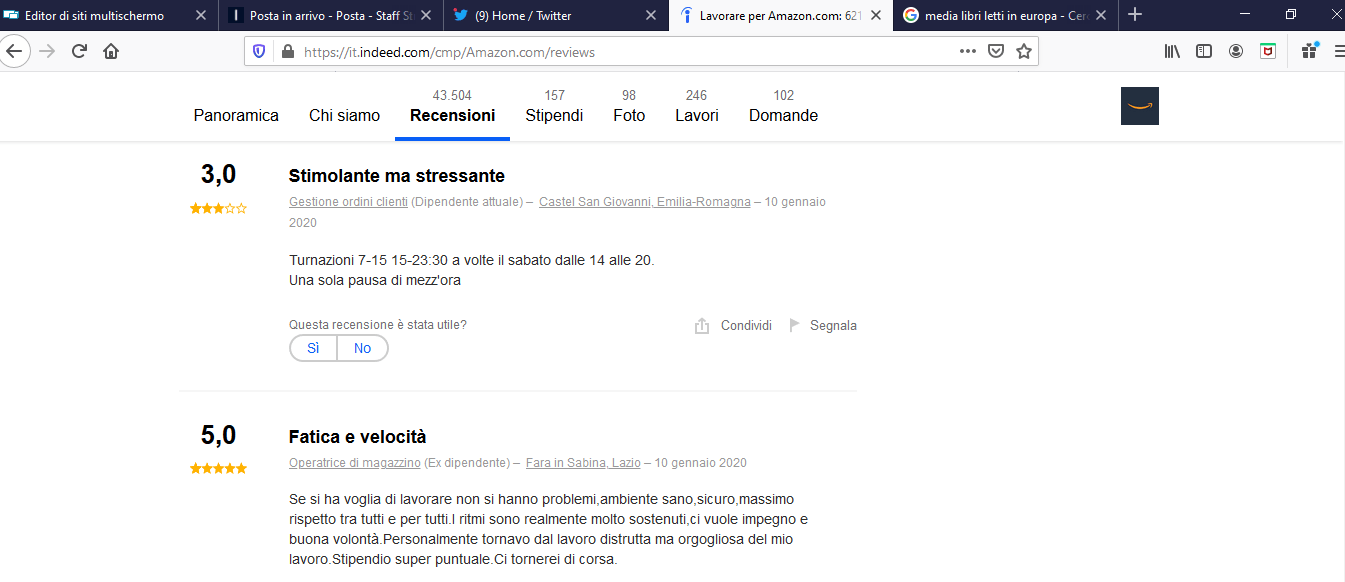Click the 5,0 rating stars
This screenshot has height=582, width=1345.
218,469
